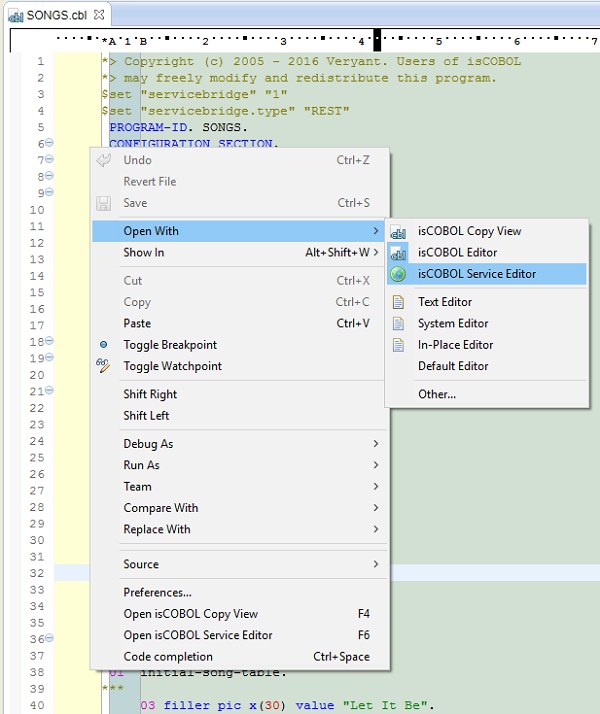Toggle Breakpoint from the context menu

[169, 345]
